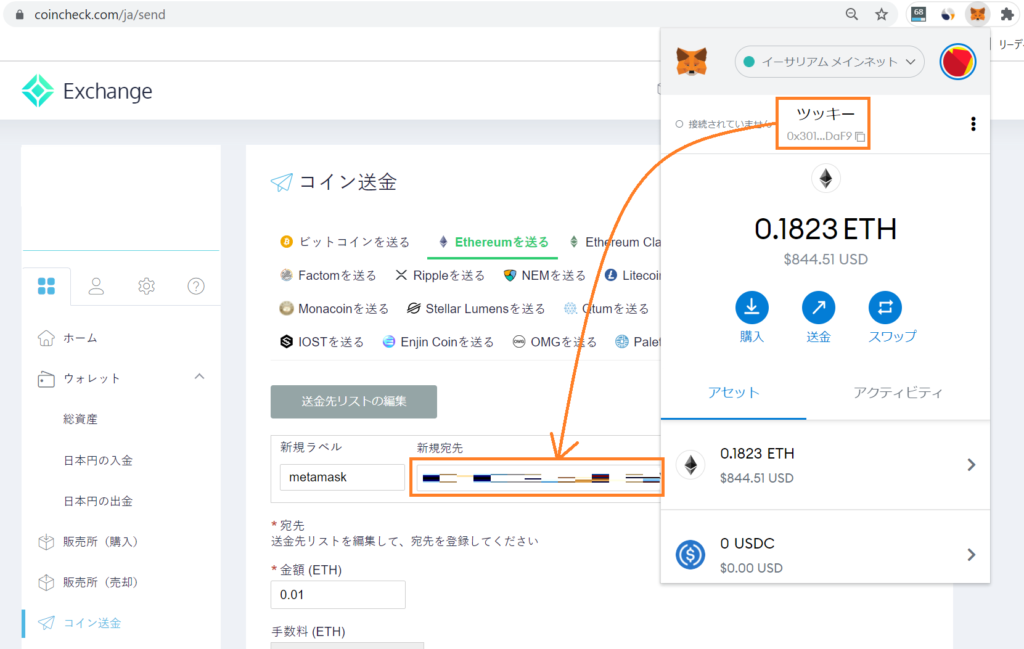Open the help question-mark icon
1024x649 pixels.
click(196, 286)
